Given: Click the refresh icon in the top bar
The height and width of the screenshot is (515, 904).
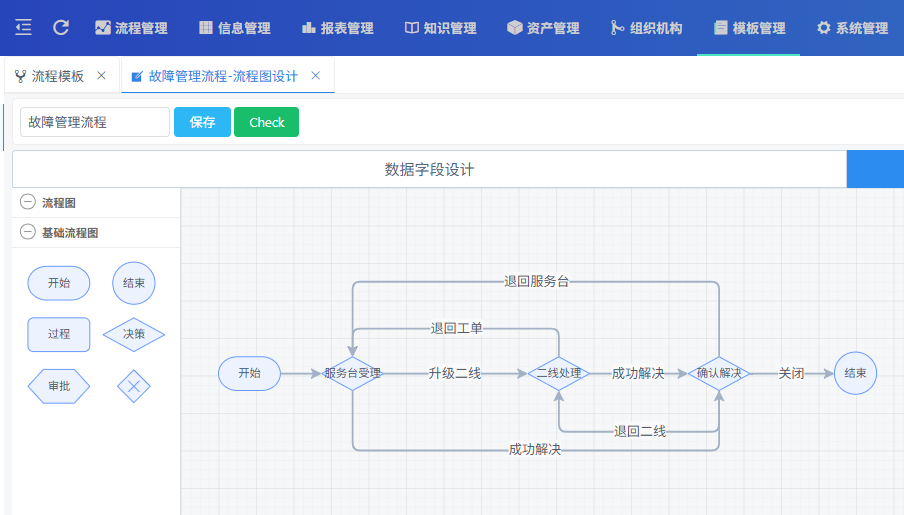Looking at the screenshot, I should (x=61, y=27).
